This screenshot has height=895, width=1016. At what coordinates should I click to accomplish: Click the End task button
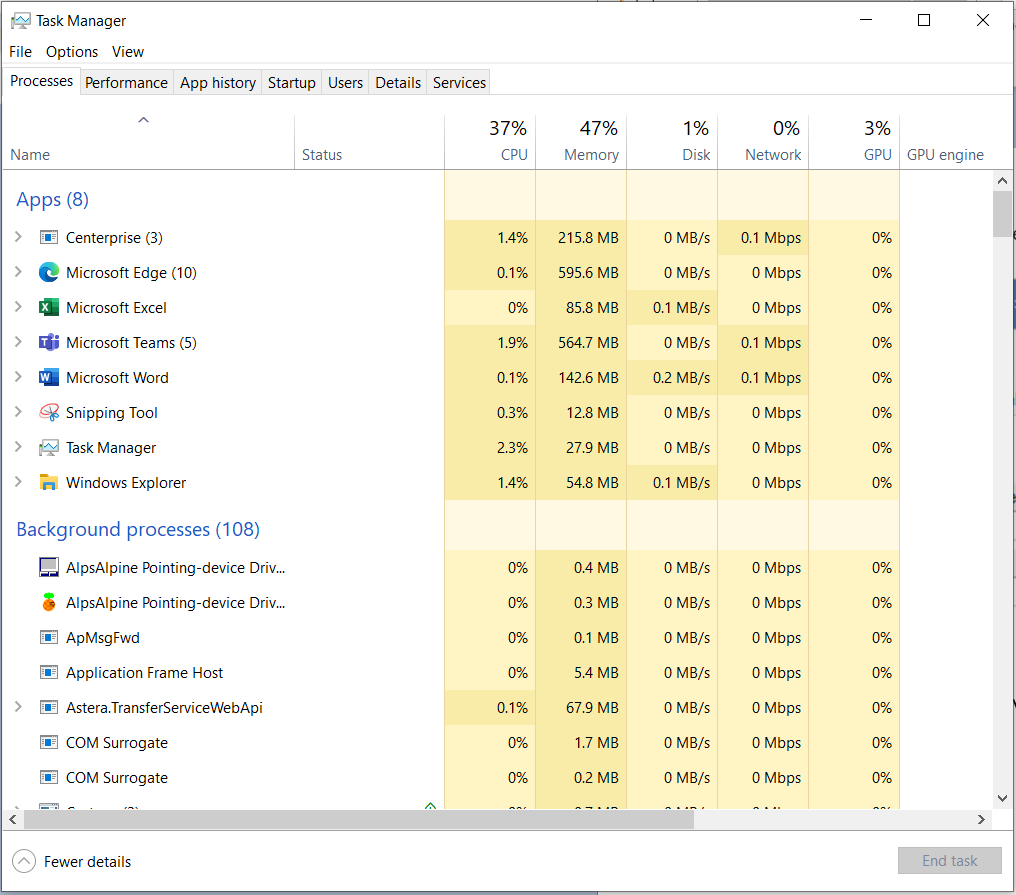pyautogui.click(x=949, y=861)
